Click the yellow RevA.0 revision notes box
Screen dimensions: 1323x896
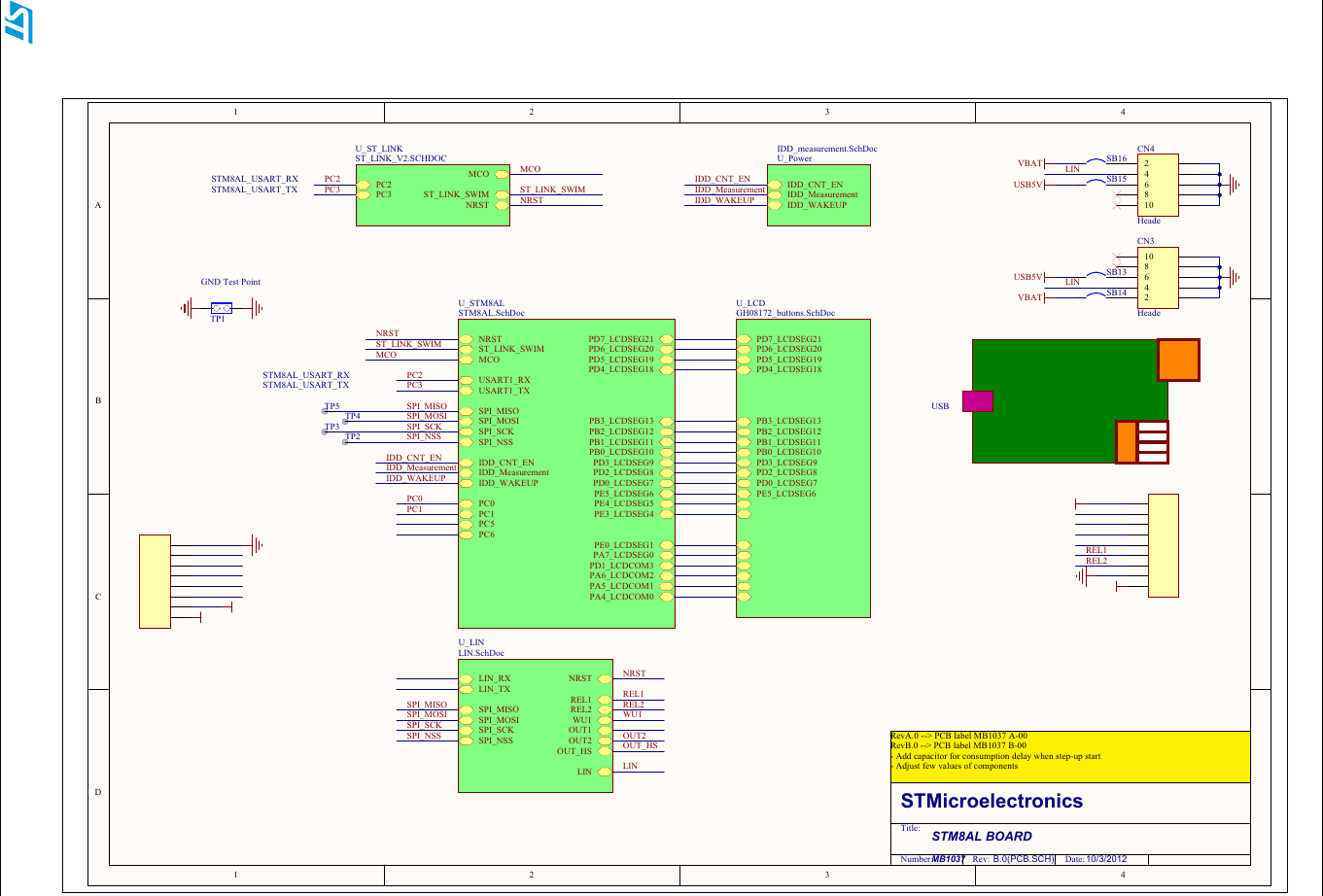pos(1069,756)
